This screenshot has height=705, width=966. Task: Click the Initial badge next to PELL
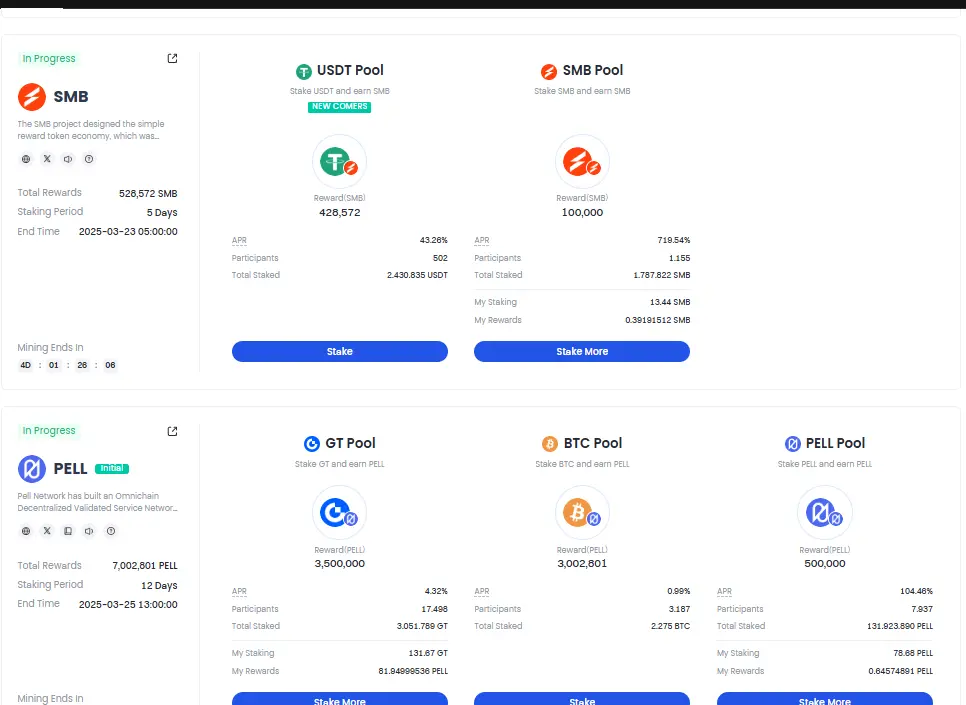tap(112, 468)
